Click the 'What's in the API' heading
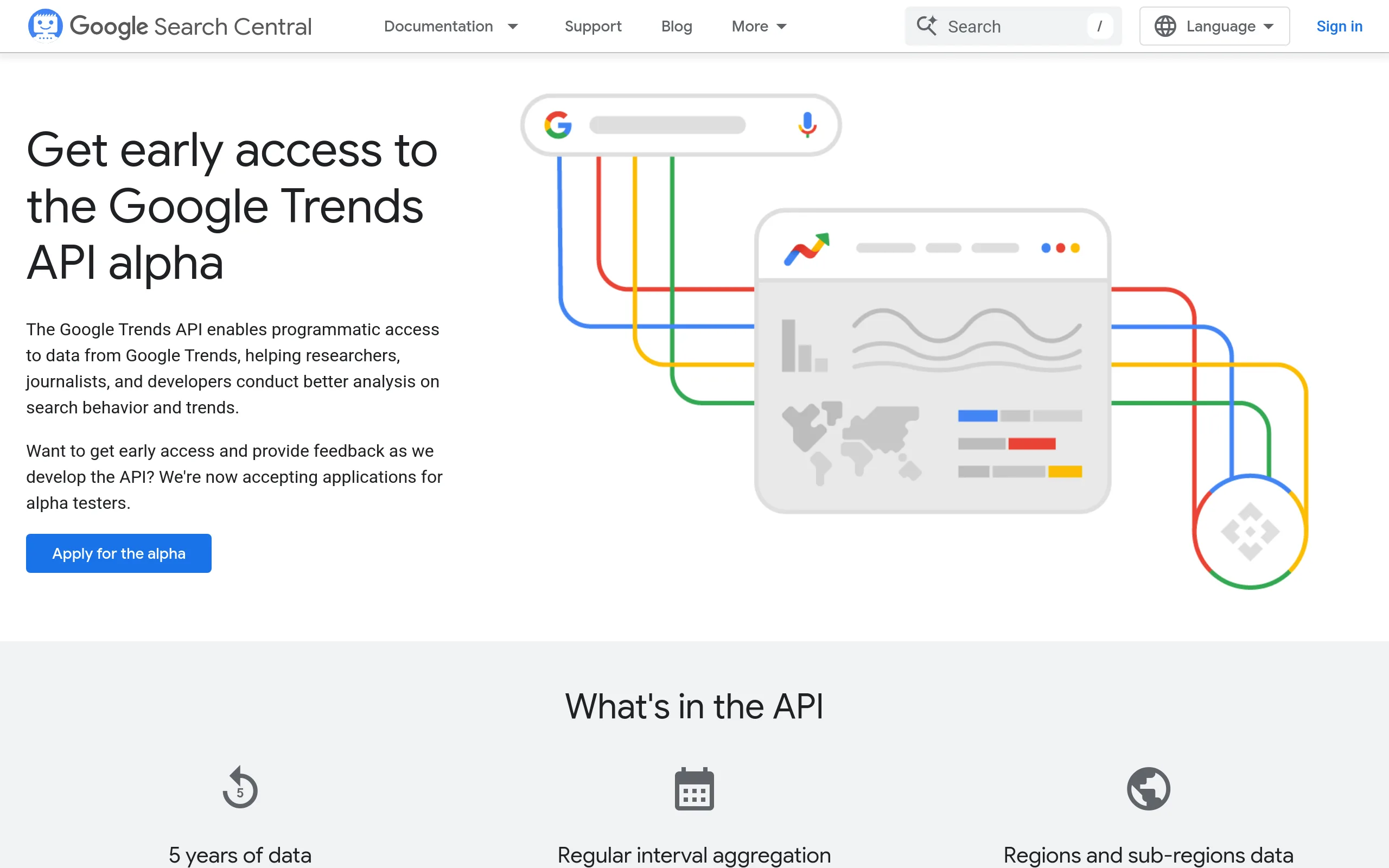 tap(694, 706)
